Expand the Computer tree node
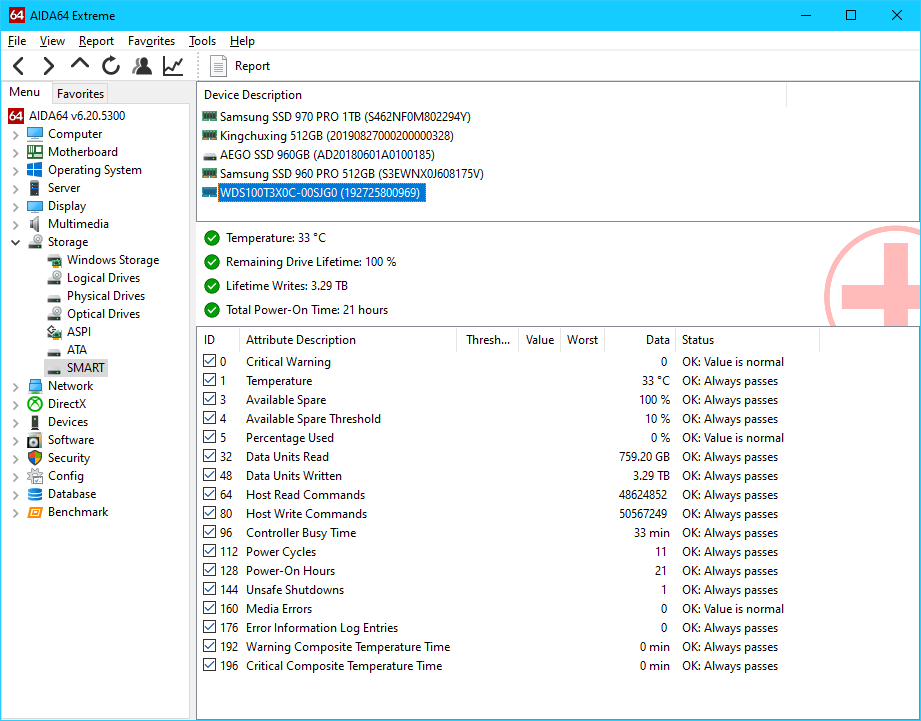 (x=16, y=135)
